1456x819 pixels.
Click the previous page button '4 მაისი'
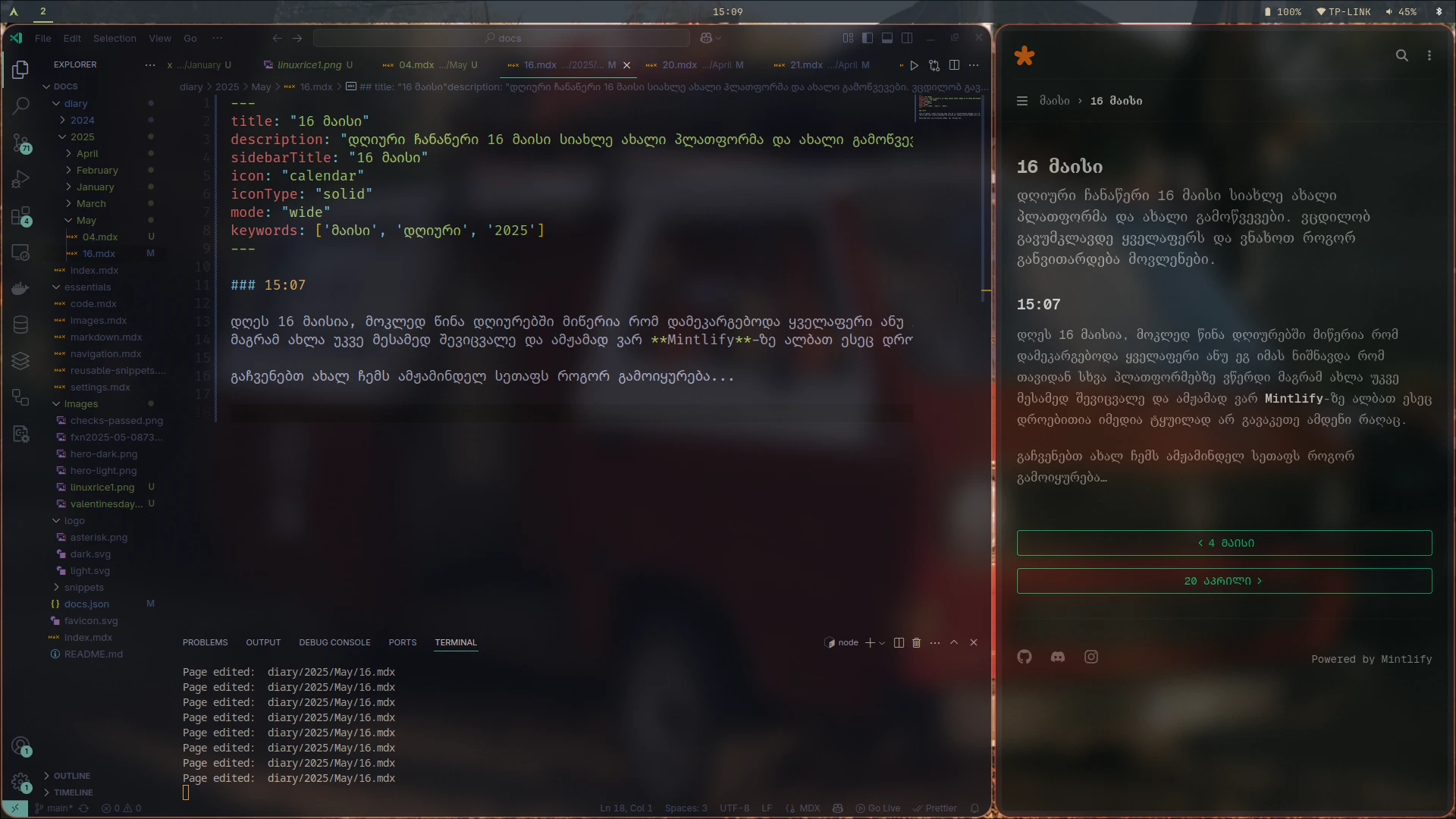(1224, 543)
